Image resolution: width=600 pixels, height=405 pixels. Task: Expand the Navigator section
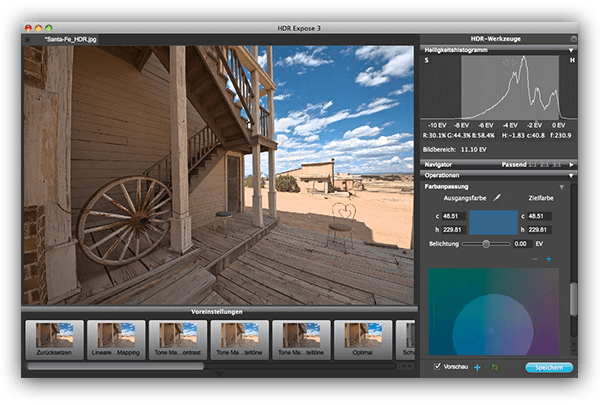point(571,165)
